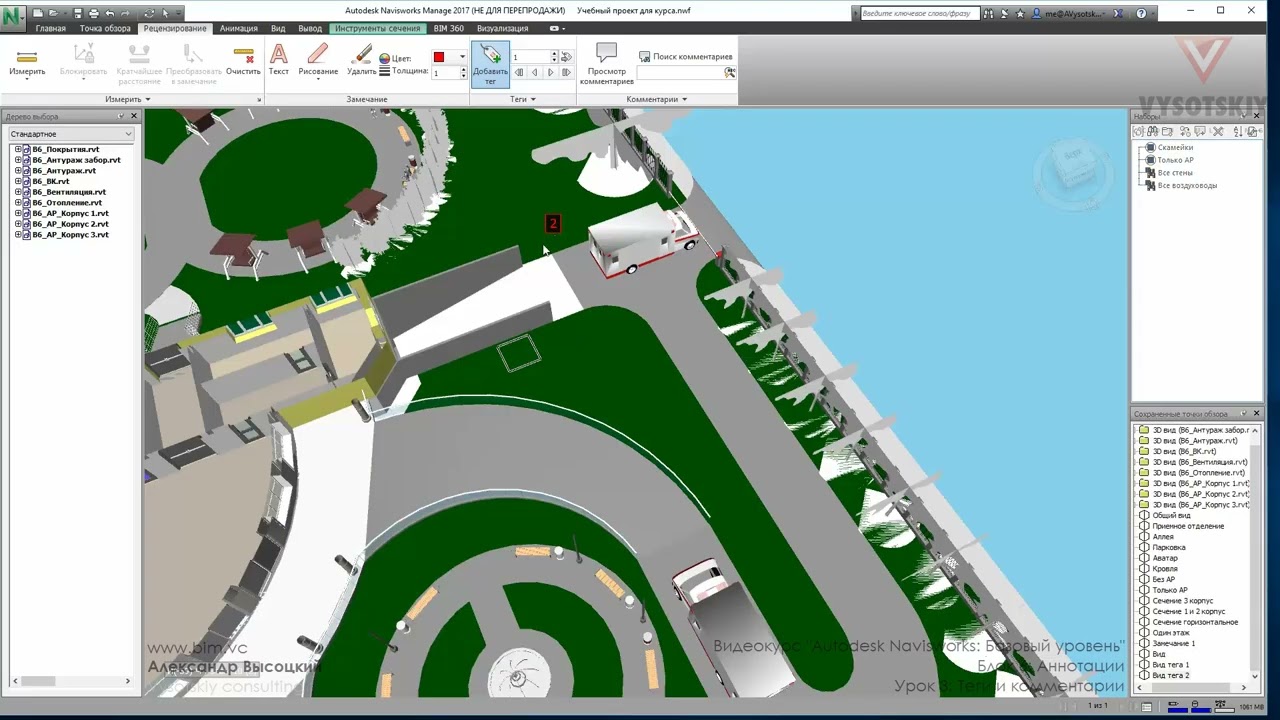Click the tag ID number field
The width and height of the screenshot is (1280, 720).
[x=530, y=57]
